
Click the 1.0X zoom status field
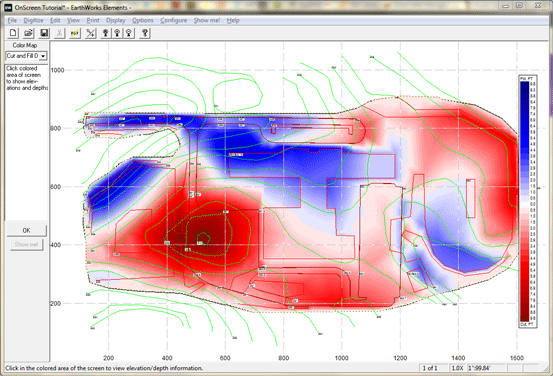tap(457, 368)
